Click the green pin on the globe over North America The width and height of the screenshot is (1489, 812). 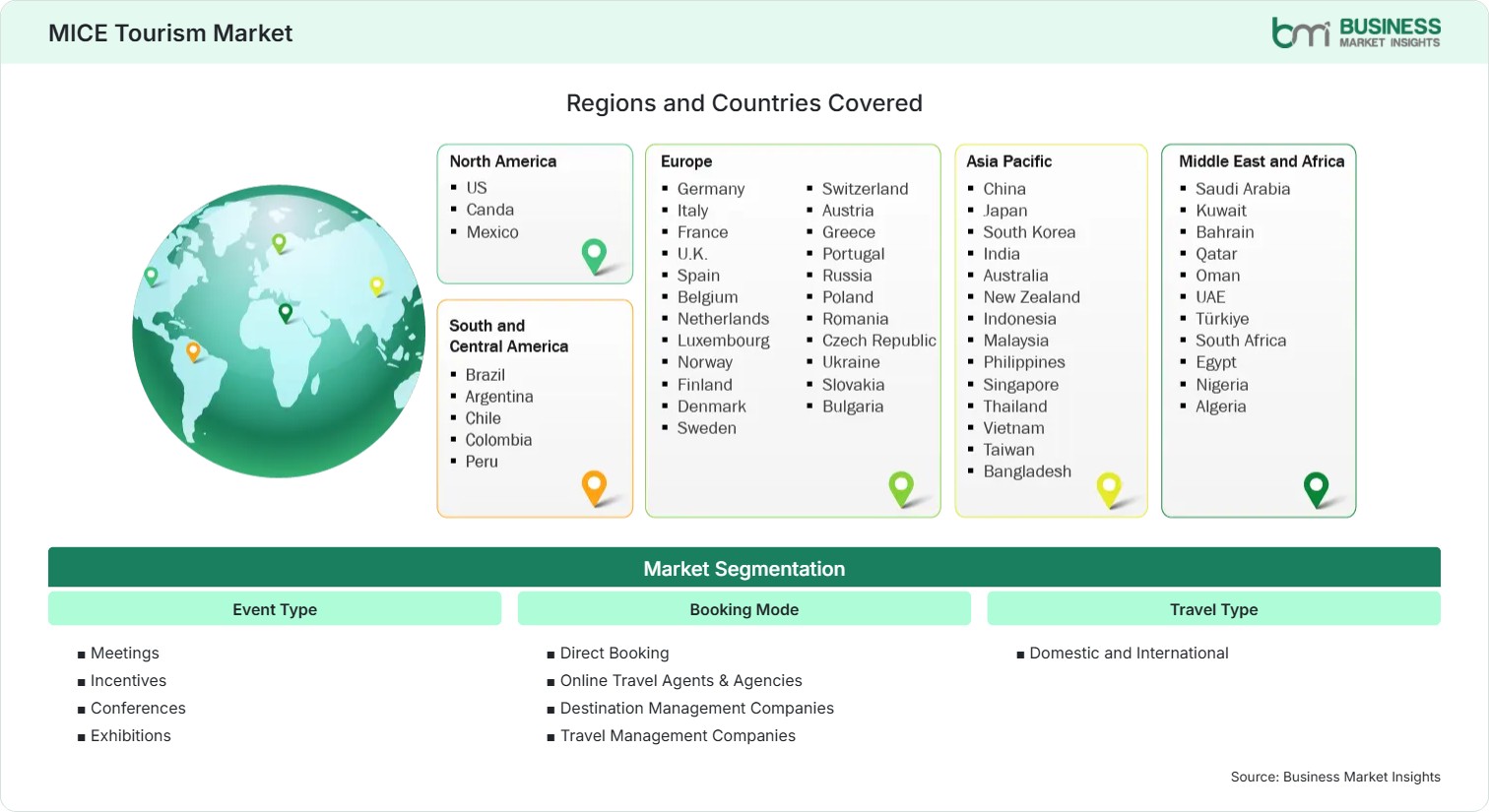(x=151, y=277)
